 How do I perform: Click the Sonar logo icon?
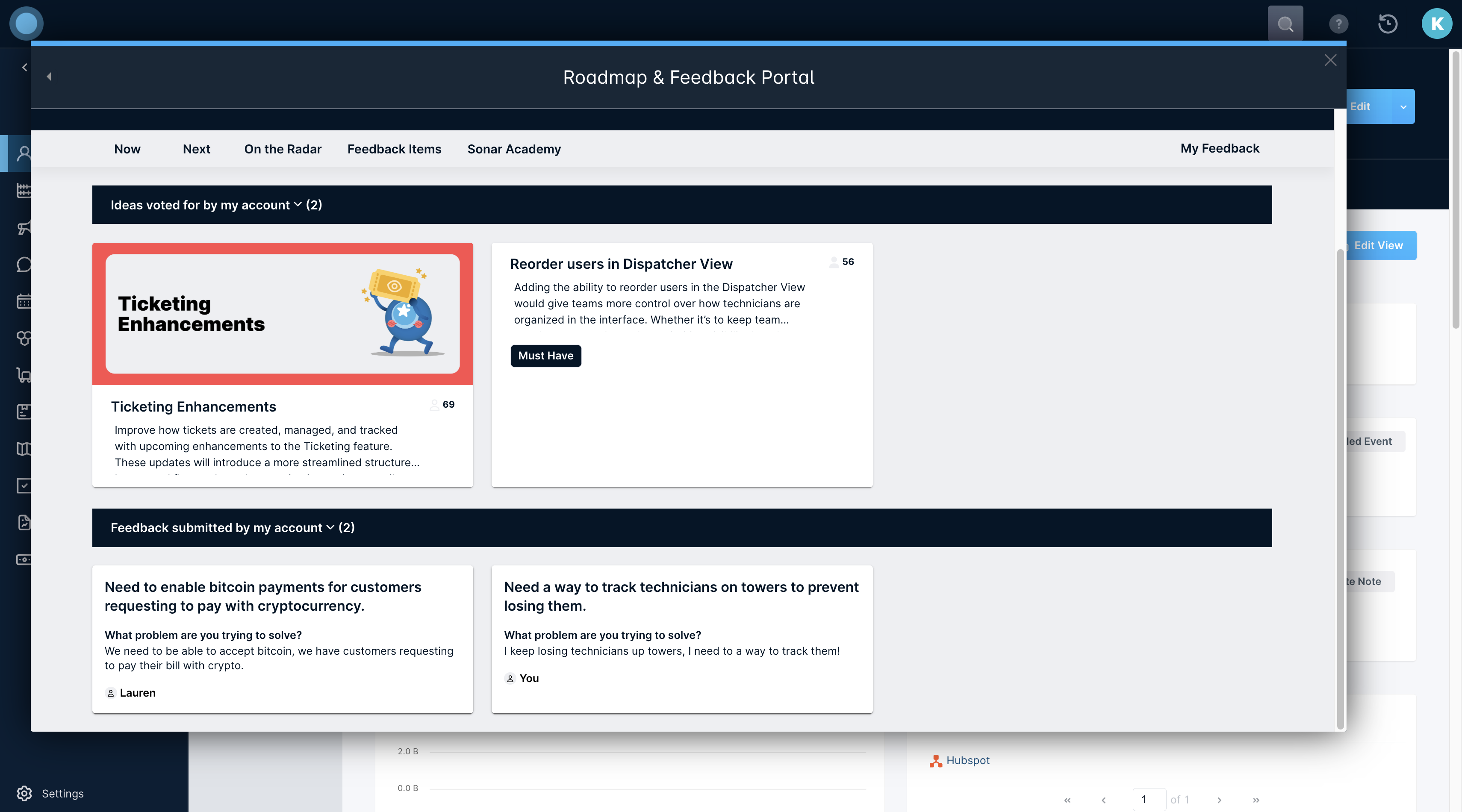coord(26,24)
